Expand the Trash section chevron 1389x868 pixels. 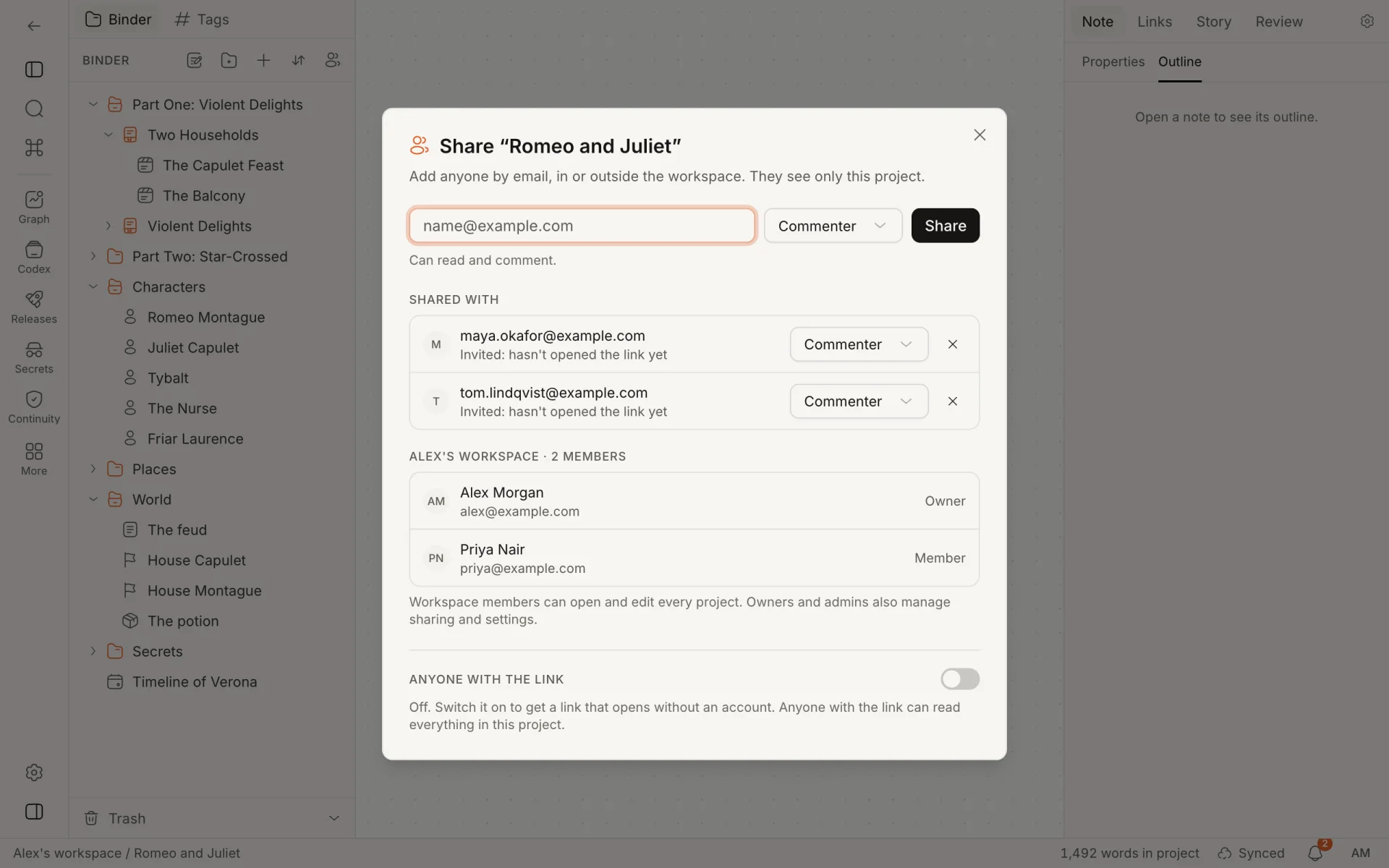click(334, 818)
